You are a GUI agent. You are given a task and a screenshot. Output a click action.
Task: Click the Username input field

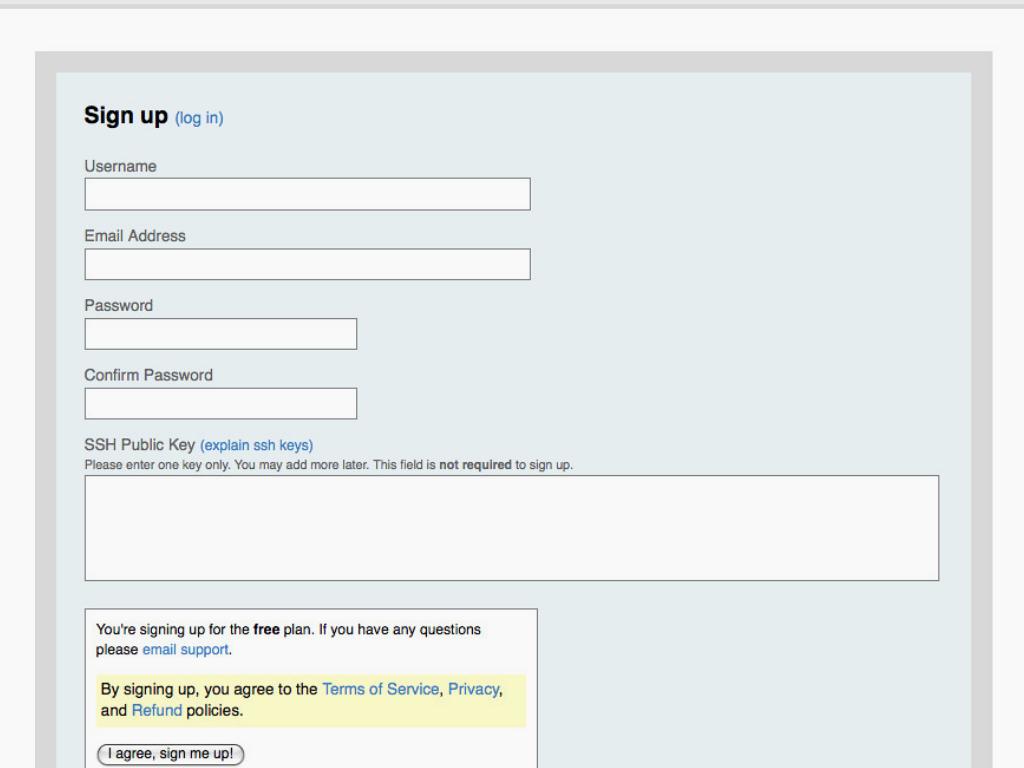coord(307,194)
